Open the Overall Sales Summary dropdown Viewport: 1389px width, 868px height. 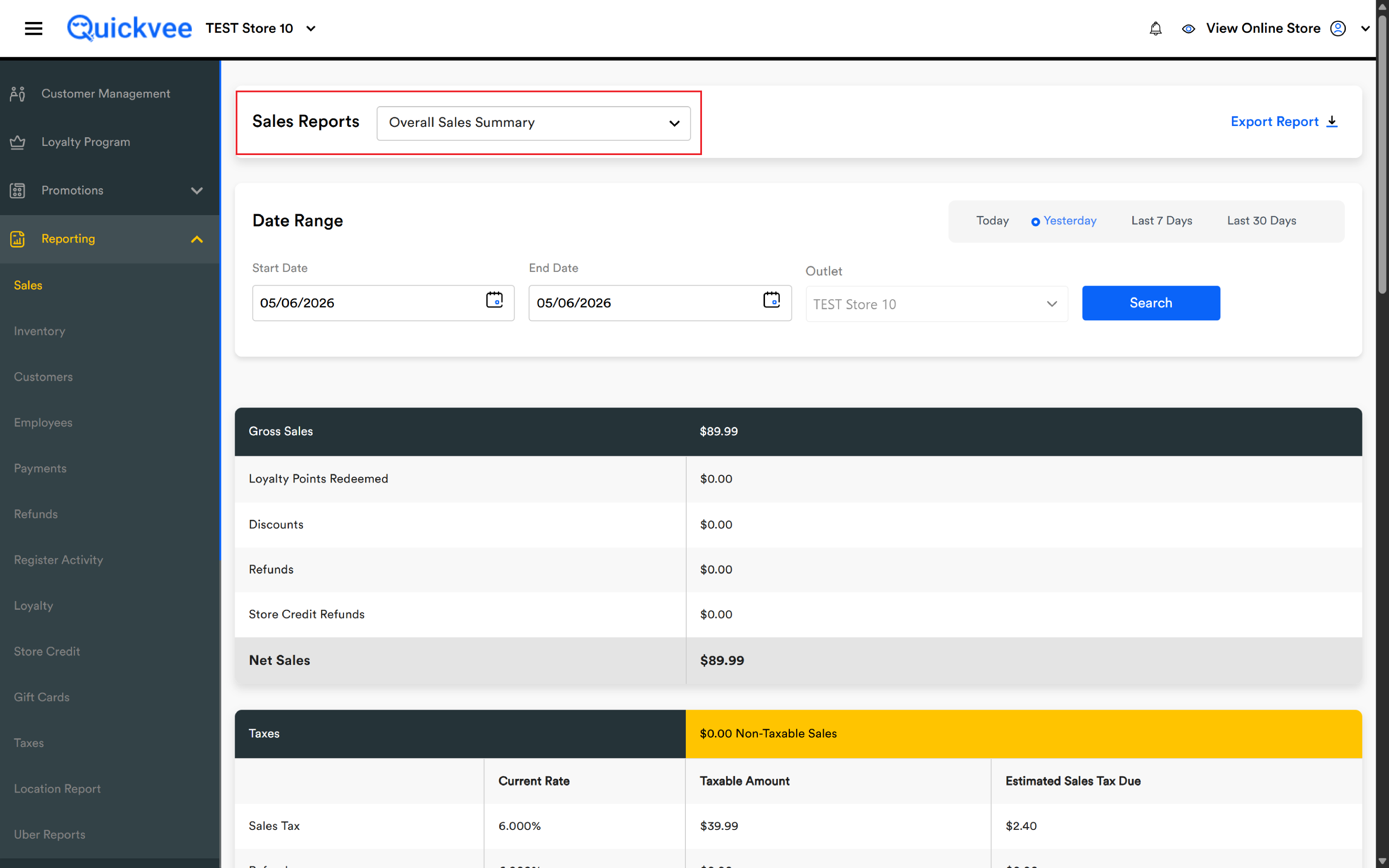click(x=534, y=123)
